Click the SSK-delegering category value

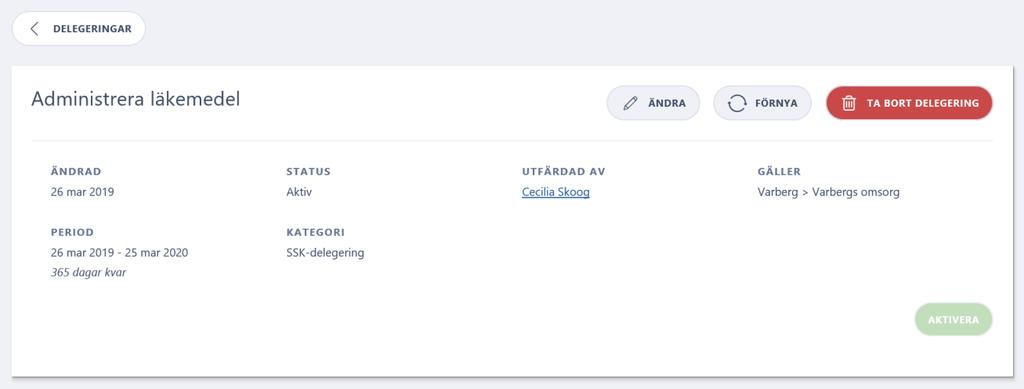click(x=325, y=253)
